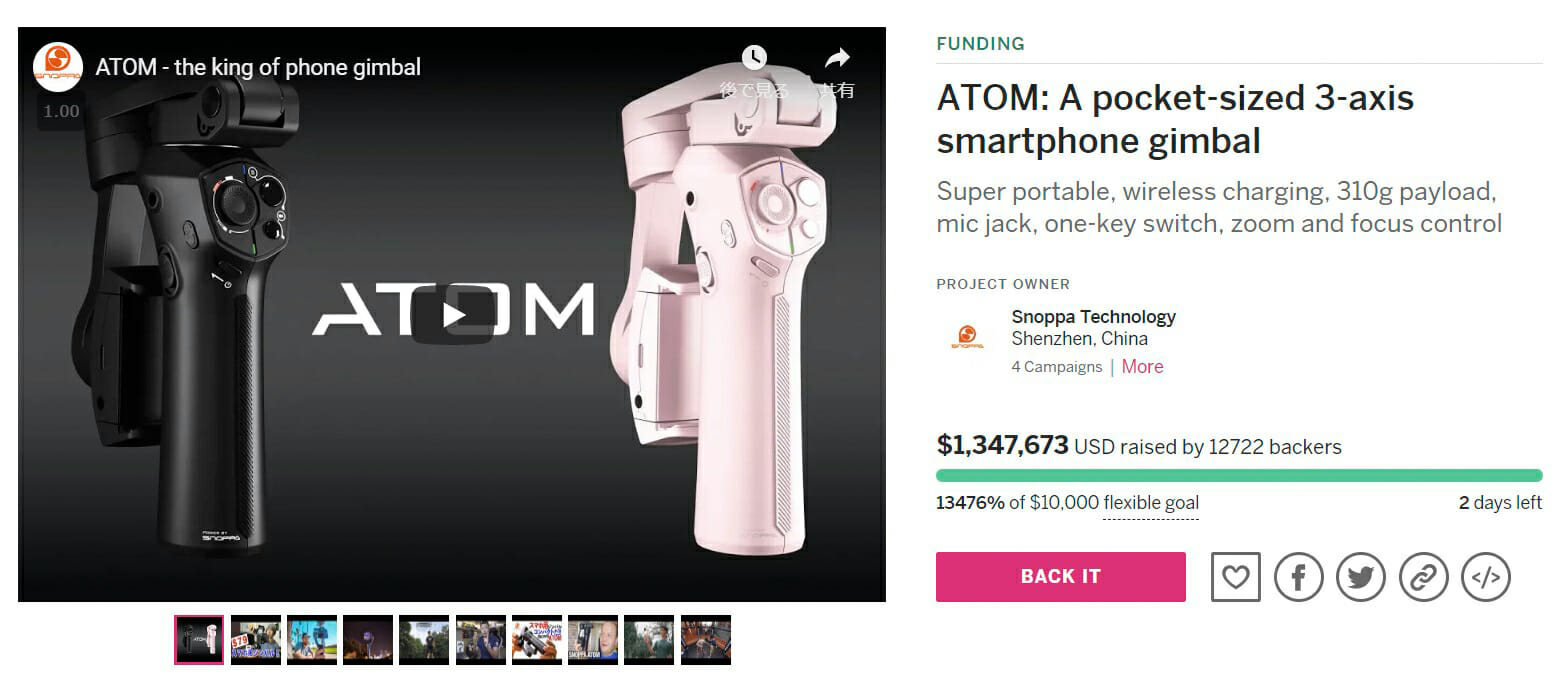The height and width of the screenshot is (691, 1556).
Task: Select the SNOPPA logo in the video corner
Action: (58, 60)
